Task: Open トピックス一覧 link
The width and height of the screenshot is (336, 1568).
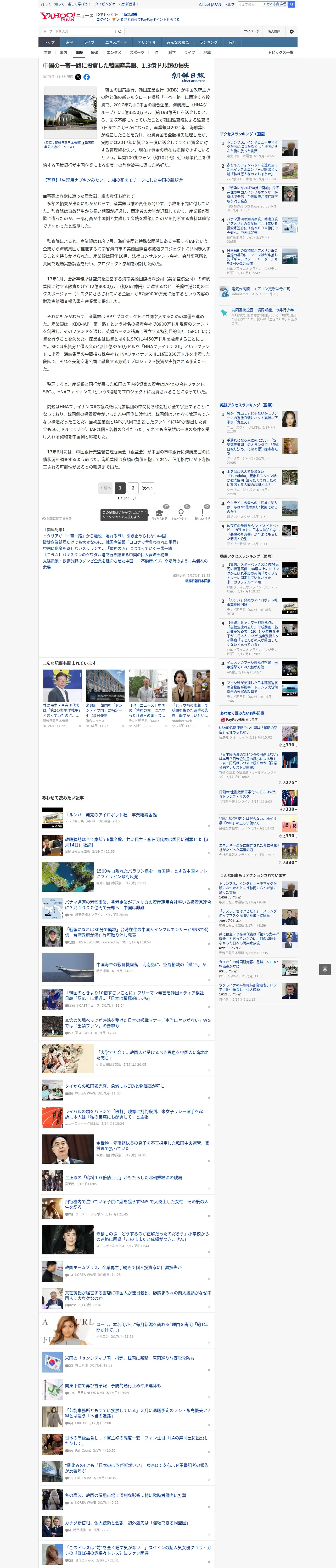Action: pyautogui.click(x=281, y=52)
